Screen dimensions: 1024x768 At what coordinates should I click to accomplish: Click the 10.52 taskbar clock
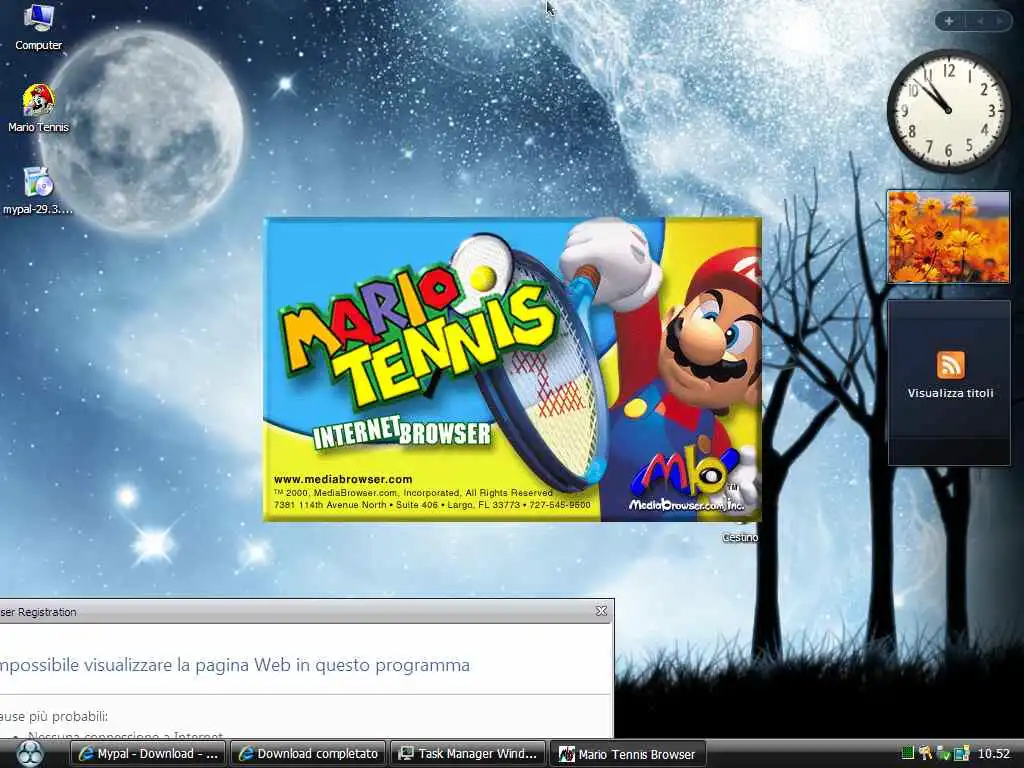pyautogui.click(x=993, y=754)
